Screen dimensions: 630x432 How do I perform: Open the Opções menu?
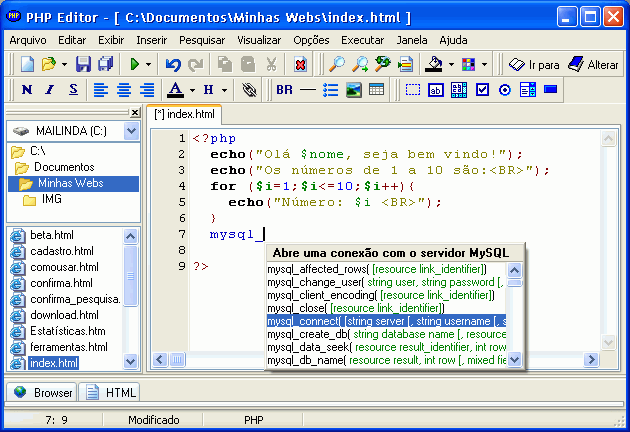(311, 40)
